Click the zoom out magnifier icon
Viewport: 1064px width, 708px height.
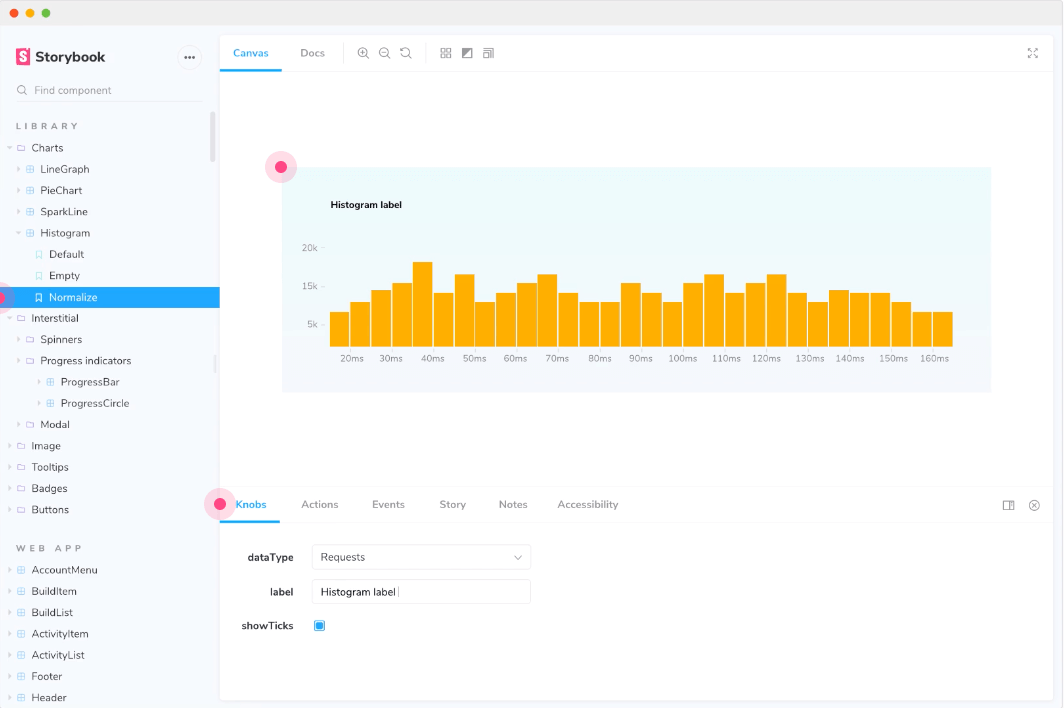coord(384,53)
